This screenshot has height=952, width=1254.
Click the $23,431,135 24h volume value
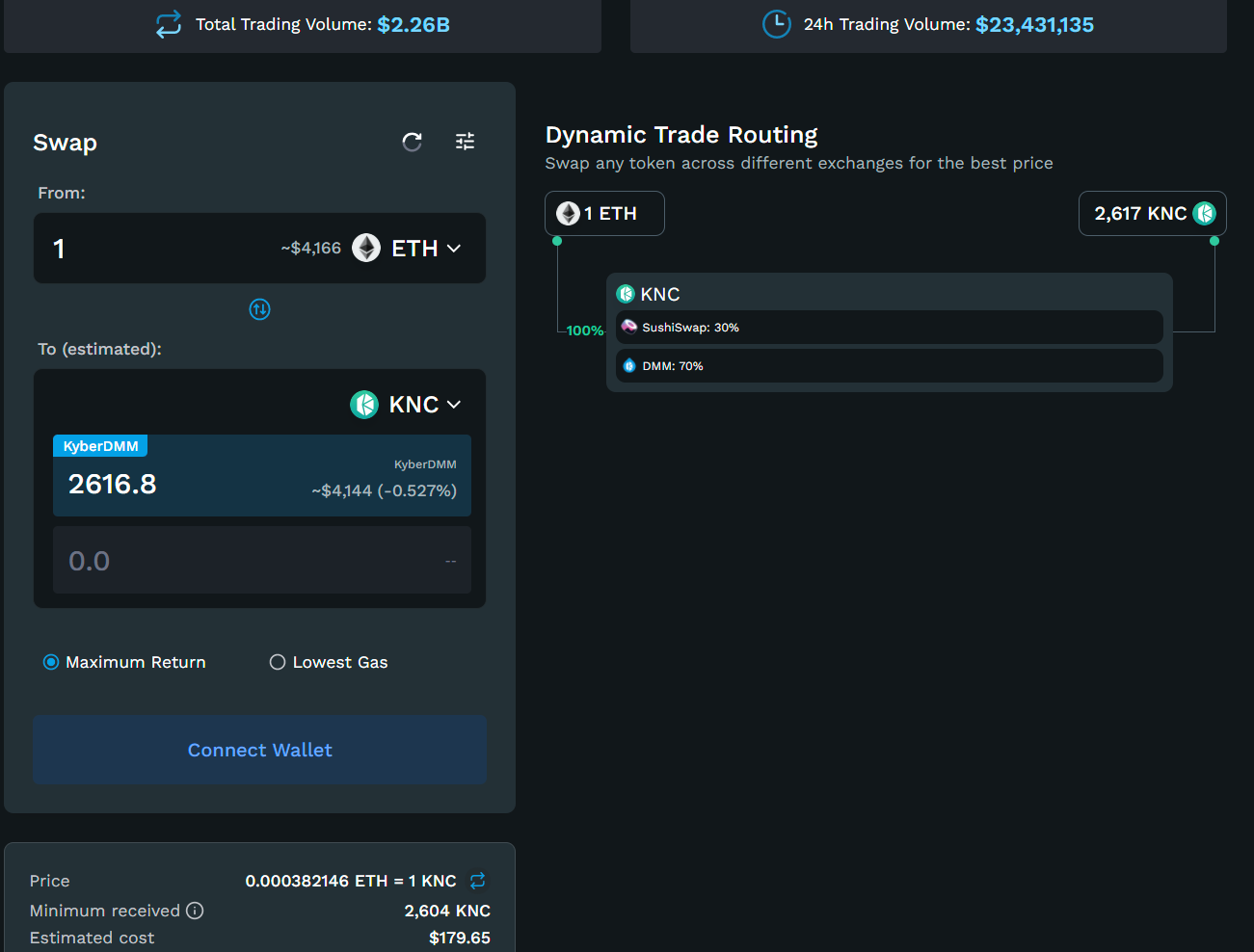point(1034,24)
